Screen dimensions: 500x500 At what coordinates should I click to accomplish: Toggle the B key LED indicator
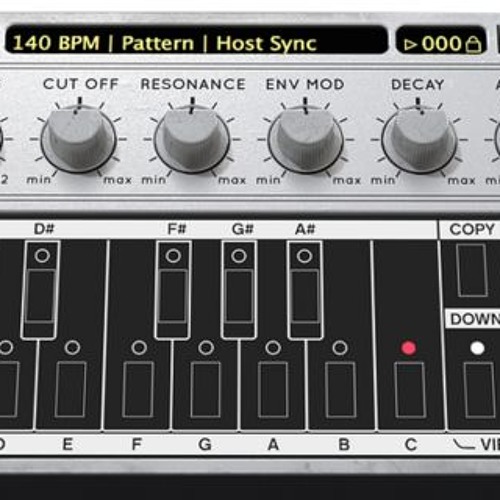coord(340,348)
